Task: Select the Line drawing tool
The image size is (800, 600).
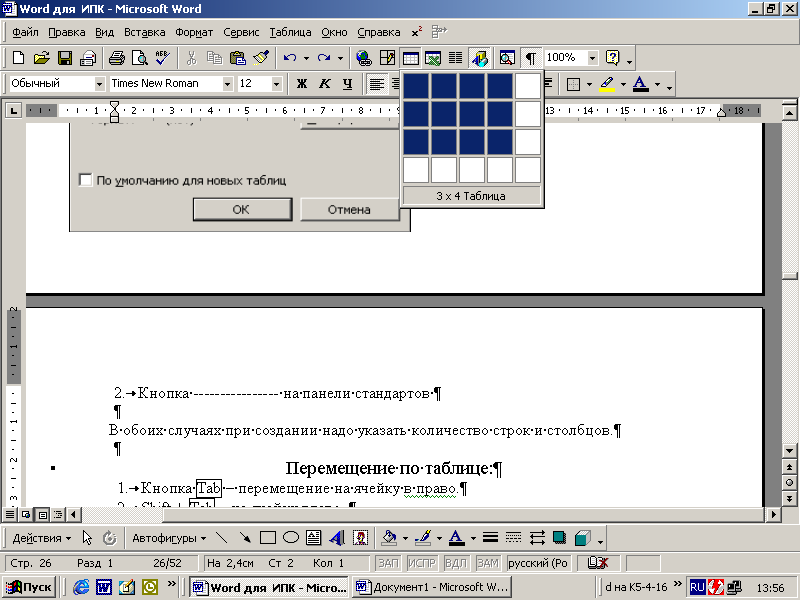Action: coord(221,538)
